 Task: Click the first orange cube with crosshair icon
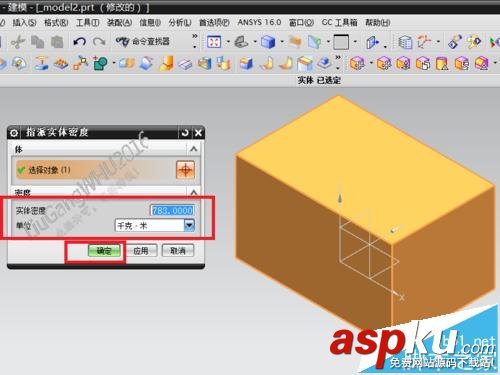(x=357, y=63)
